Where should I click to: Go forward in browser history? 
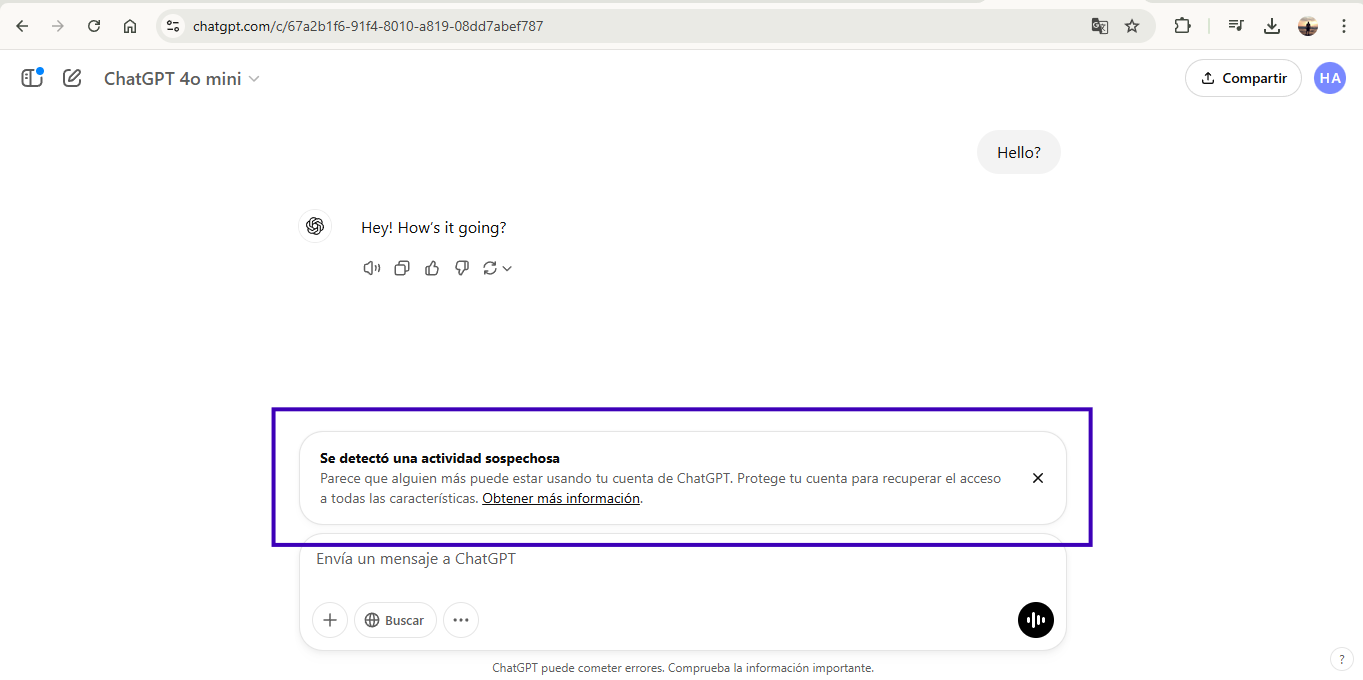click(58, 26)
